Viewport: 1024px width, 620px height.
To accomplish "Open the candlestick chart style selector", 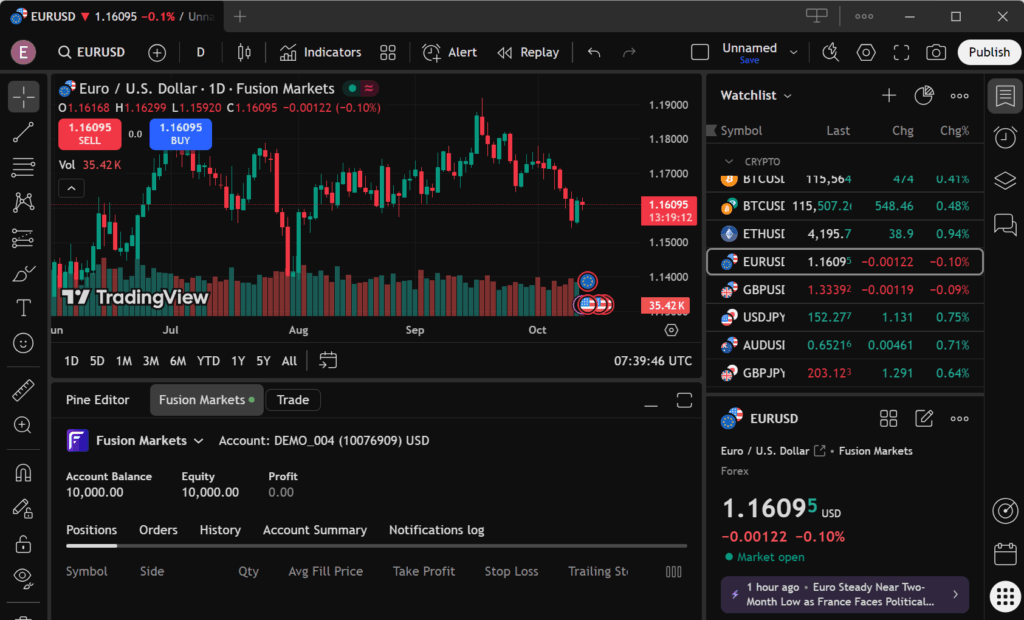I will 243,52.
